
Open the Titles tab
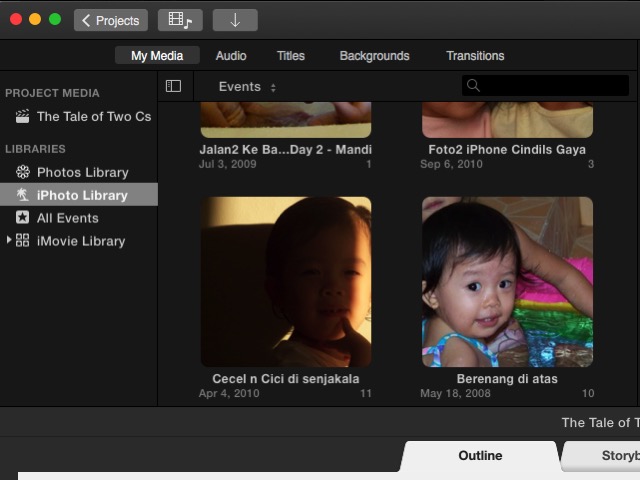pyautogui.click(x=291, y=56)
